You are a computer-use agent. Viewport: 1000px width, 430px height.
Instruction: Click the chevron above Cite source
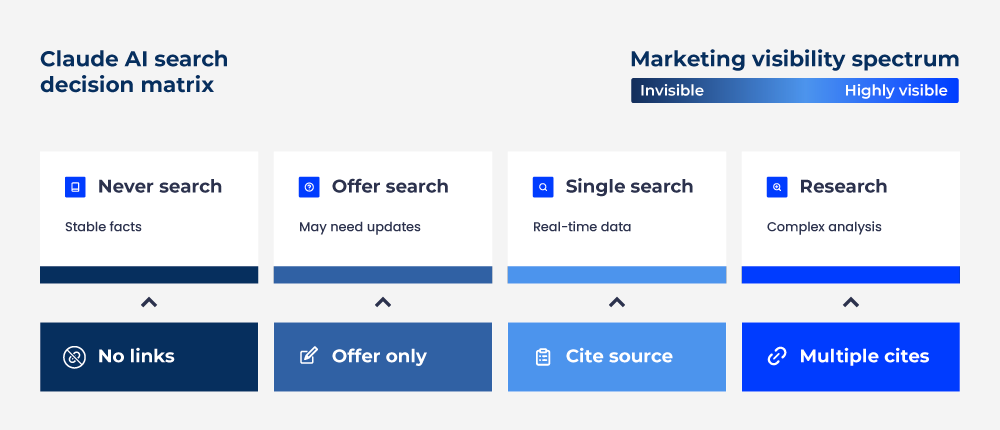(x=617, y=302)
